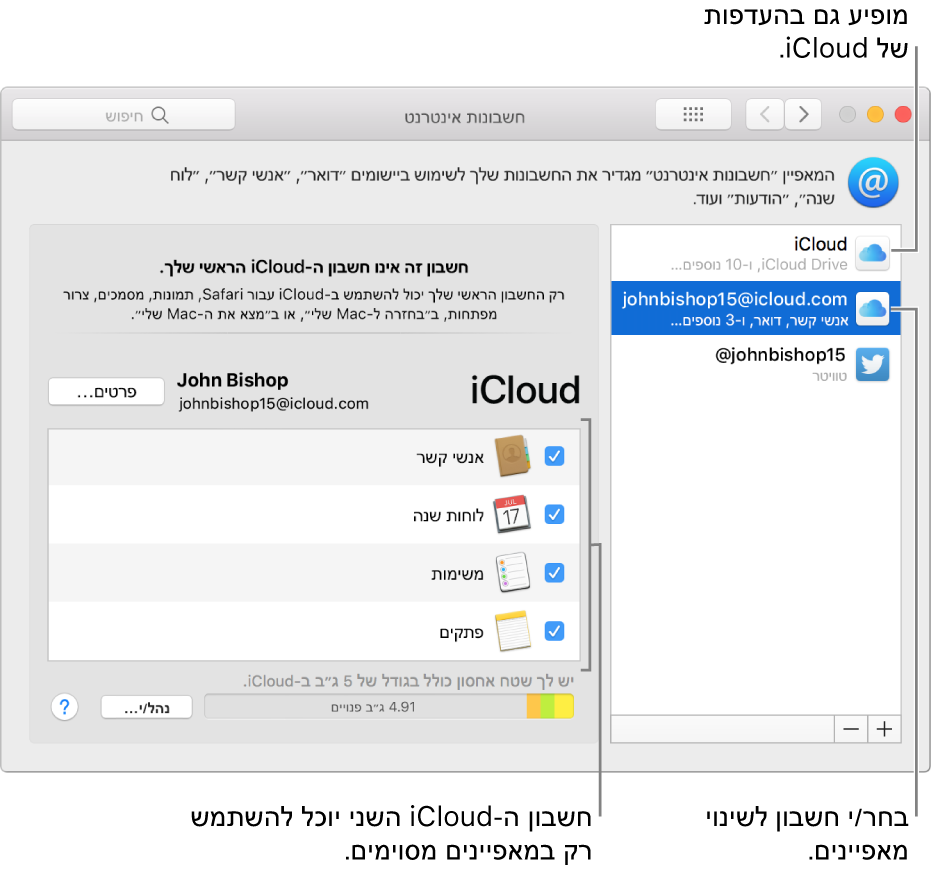Close the window with the red button
This screenshot has width=931, height=872.
point(902,114)
